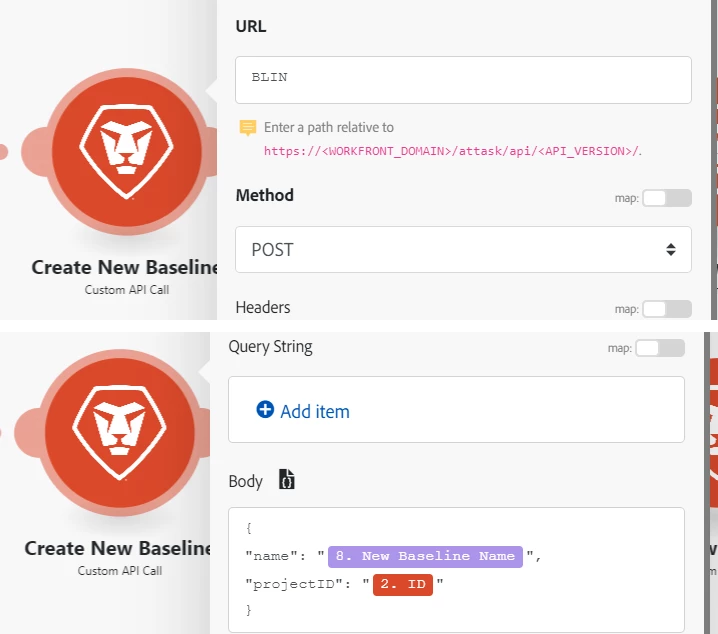Image resolution: width=718 pixels, height=634 pixels.
Task: Select the red 2. ID mapping pill
Action: pos(403,585)
